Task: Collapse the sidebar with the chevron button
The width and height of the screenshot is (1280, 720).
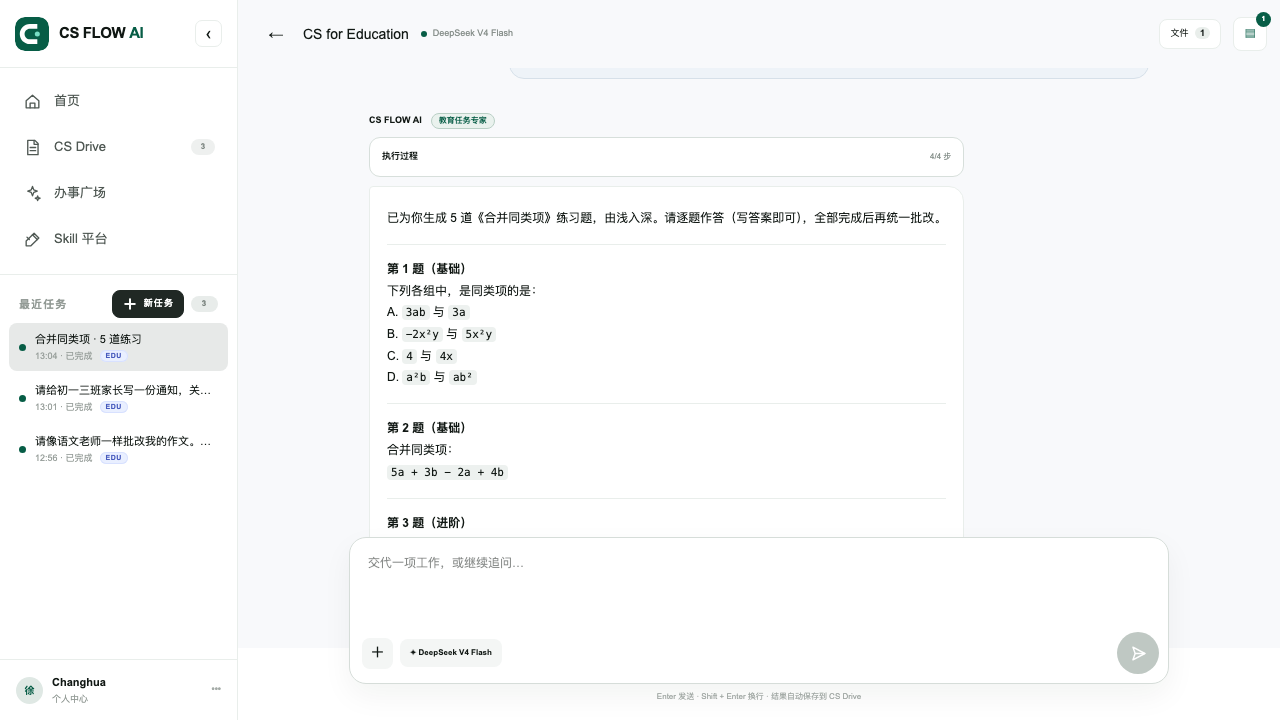Action: point(208,34)
